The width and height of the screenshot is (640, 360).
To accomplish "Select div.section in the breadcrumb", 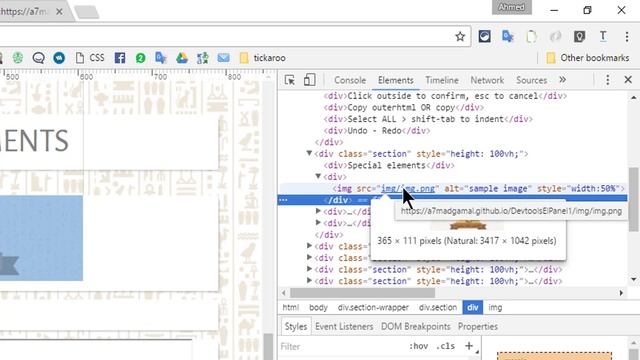I will pos(438,307).
